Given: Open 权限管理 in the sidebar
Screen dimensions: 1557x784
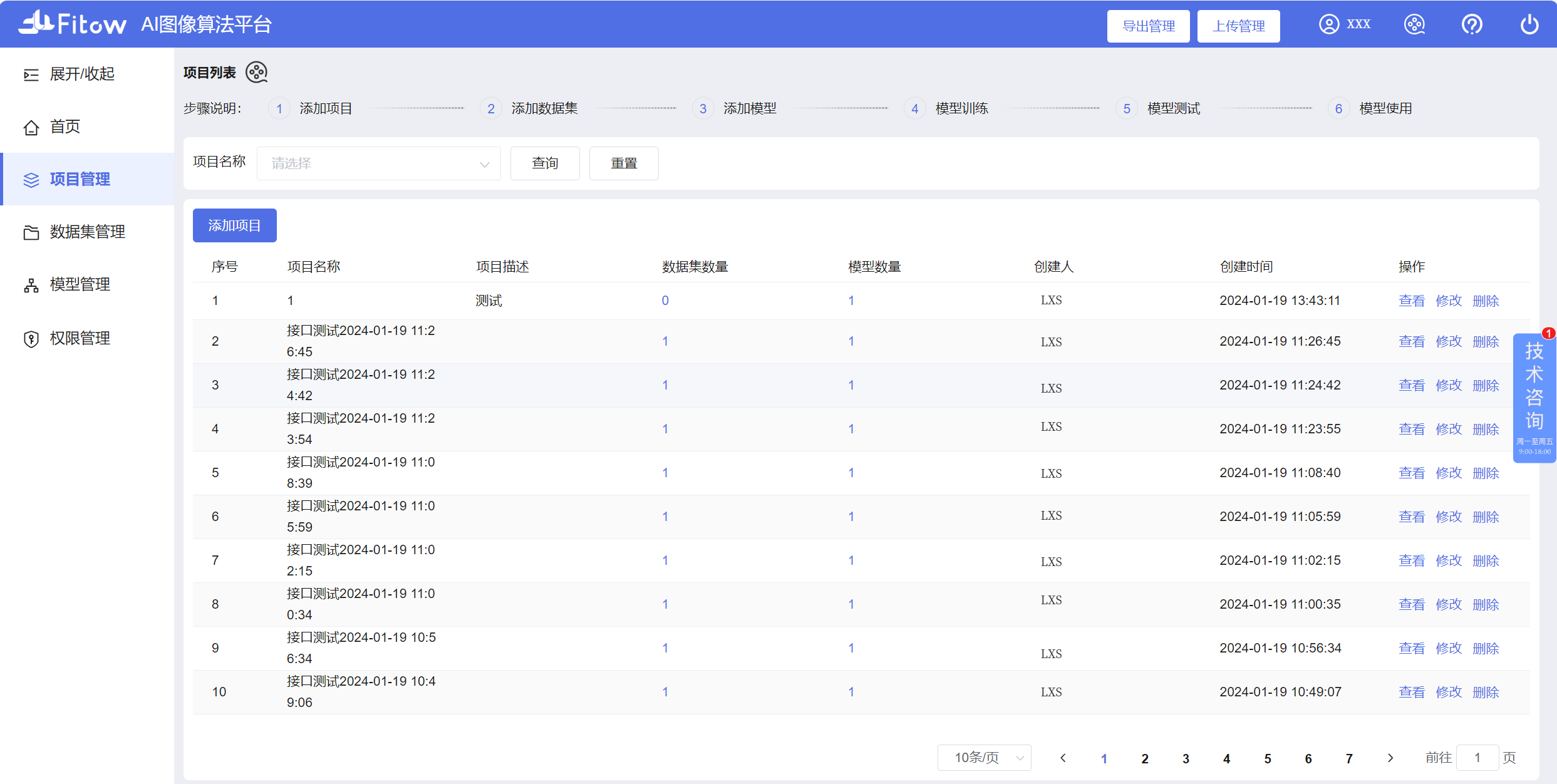Looking at the screenshot, I should 88,338.
